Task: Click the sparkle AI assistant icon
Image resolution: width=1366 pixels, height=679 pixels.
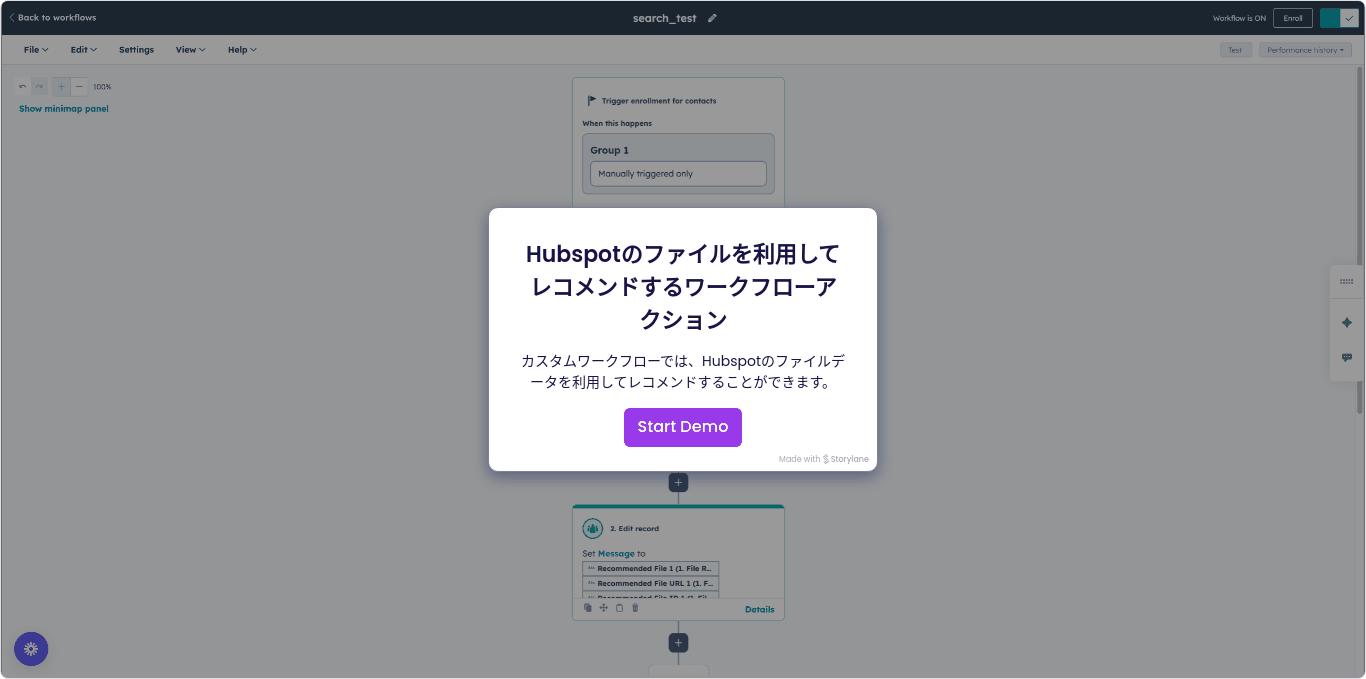Action: pos(1346,322)
